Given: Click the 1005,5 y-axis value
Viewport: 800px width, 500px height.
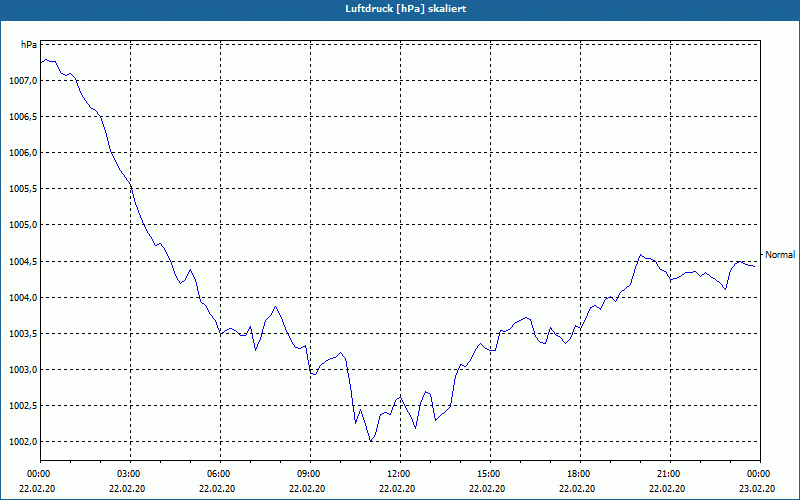Looking at the screenshot, I should tap(23, 189).
